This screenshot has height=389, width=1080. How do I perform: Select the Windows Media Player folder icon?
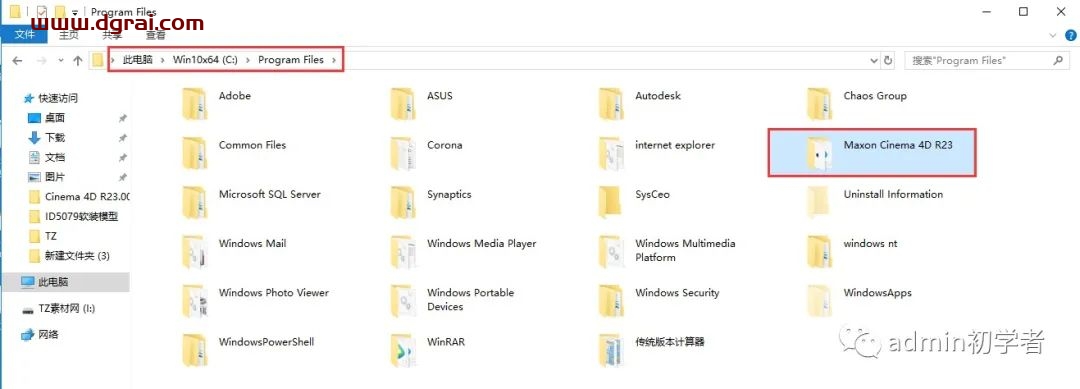[x=403, y=251]
